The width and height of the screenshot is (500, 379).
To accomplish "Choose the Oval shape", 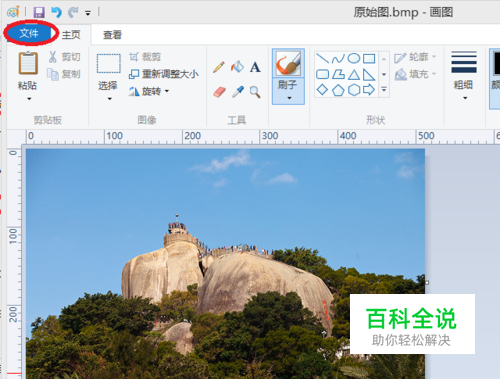I will click(x=354, y=59).
